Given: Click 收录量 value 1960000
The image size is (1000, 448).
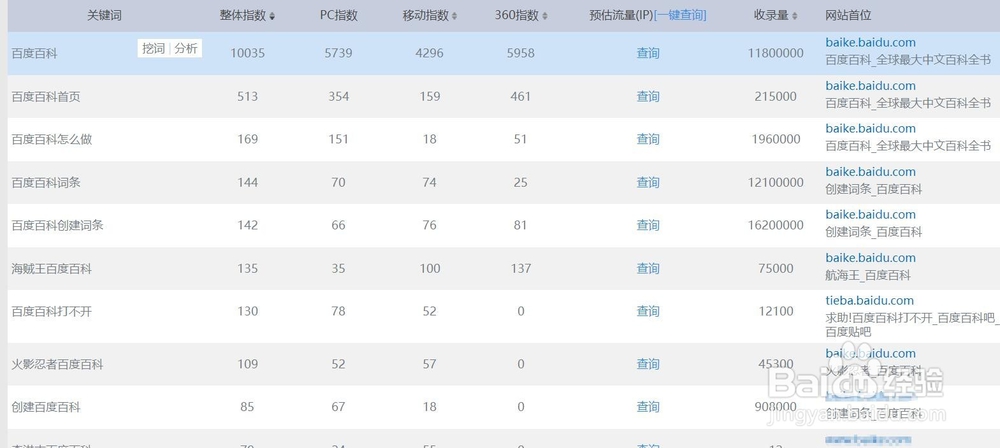Looking at the screenshot, I should pos(776,140).
